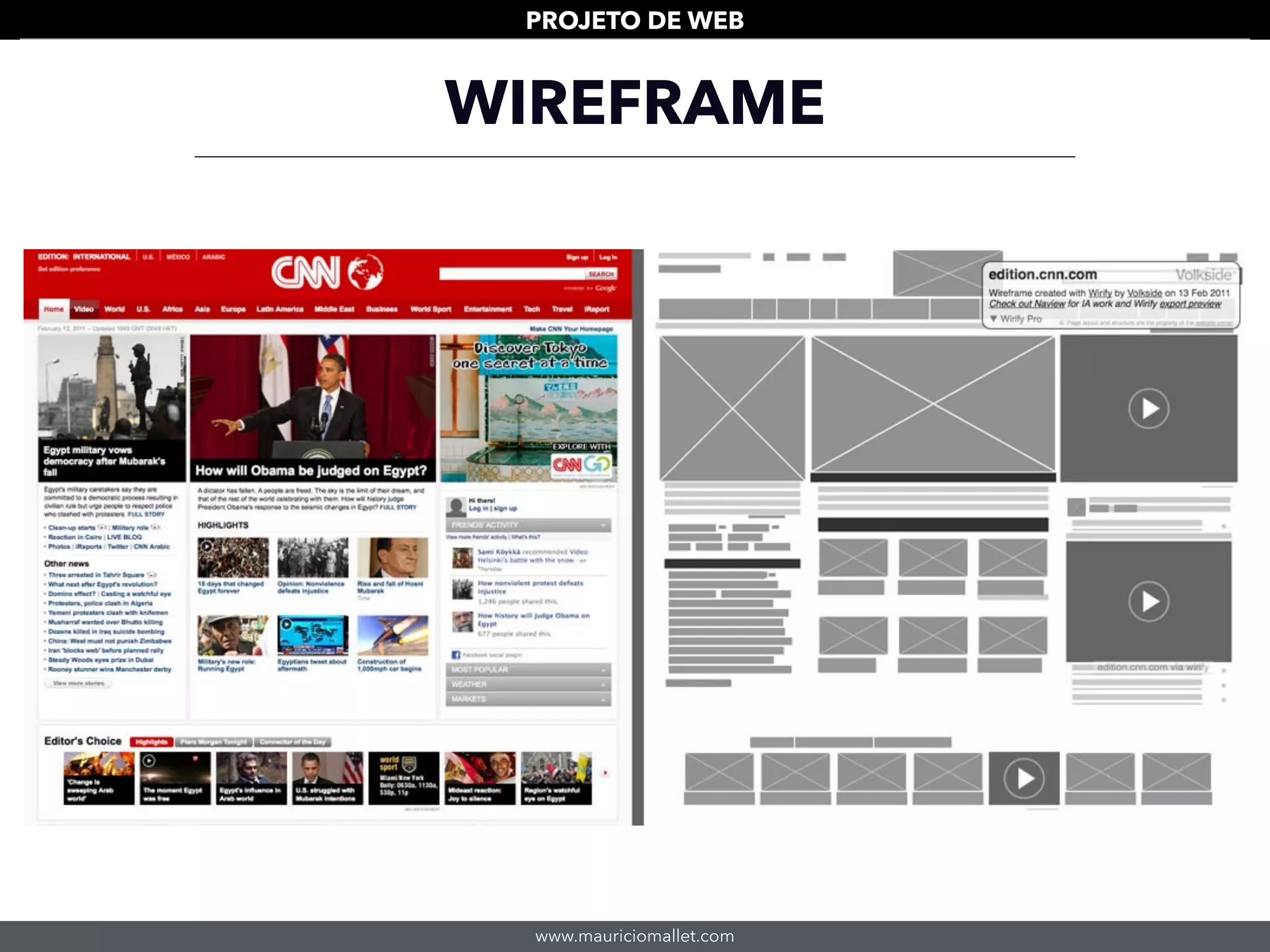The height and width of the screenshot is (952, 1270).
Task: Open the 'The moment Egypt was free' thumbnail
Action: pos(175,778)
